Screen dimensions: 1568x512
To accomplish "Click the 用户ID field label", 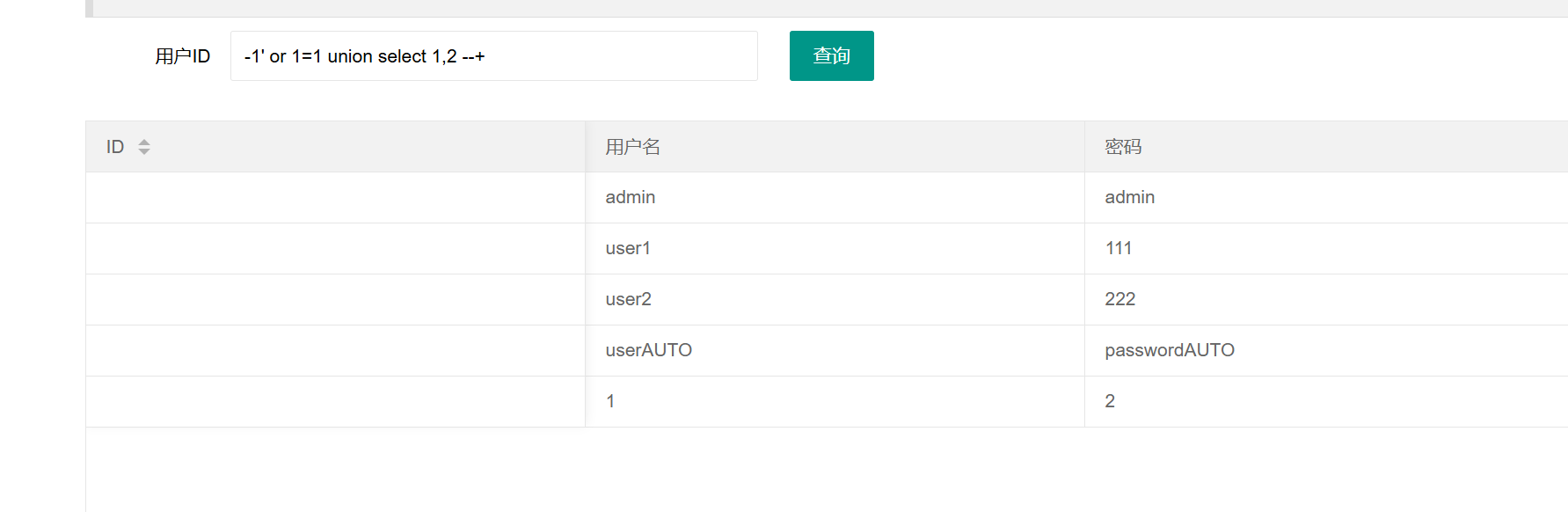I will [182, 56].
